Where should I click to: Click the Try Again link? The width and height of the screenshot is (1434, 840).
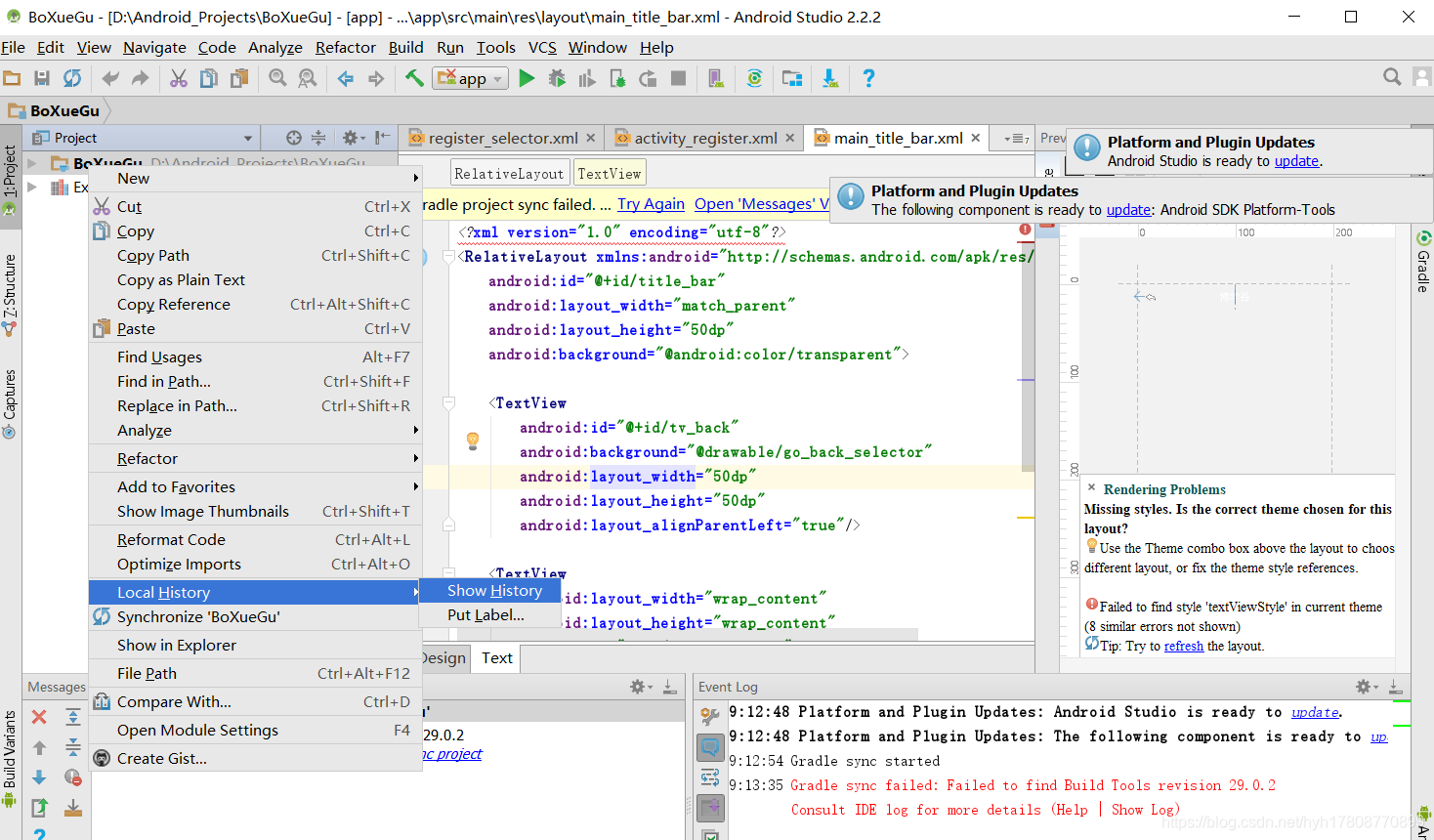tap(651, 203)
